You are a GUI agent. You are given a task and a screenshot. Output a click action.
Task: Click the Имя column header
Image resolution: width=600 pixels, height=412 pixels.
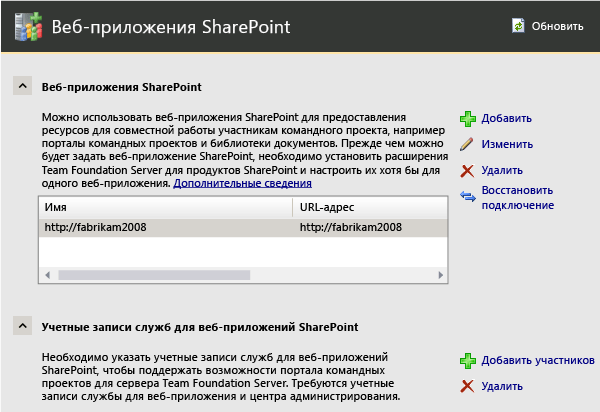[165, 207]
